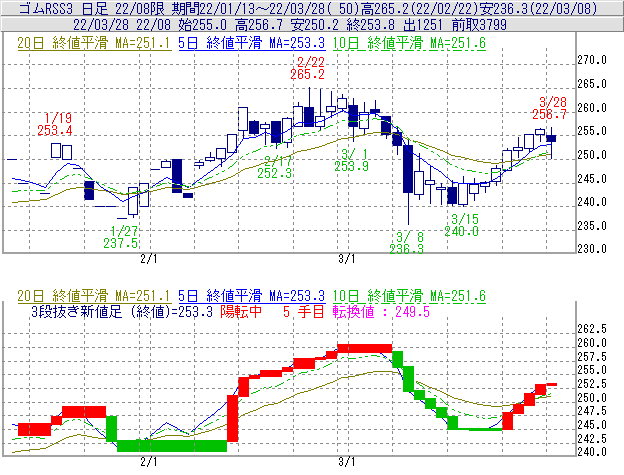This screenshot has height=475, width=624.
Task: Click the 3/1 date label under lower chart
Action: pos(347,462)
